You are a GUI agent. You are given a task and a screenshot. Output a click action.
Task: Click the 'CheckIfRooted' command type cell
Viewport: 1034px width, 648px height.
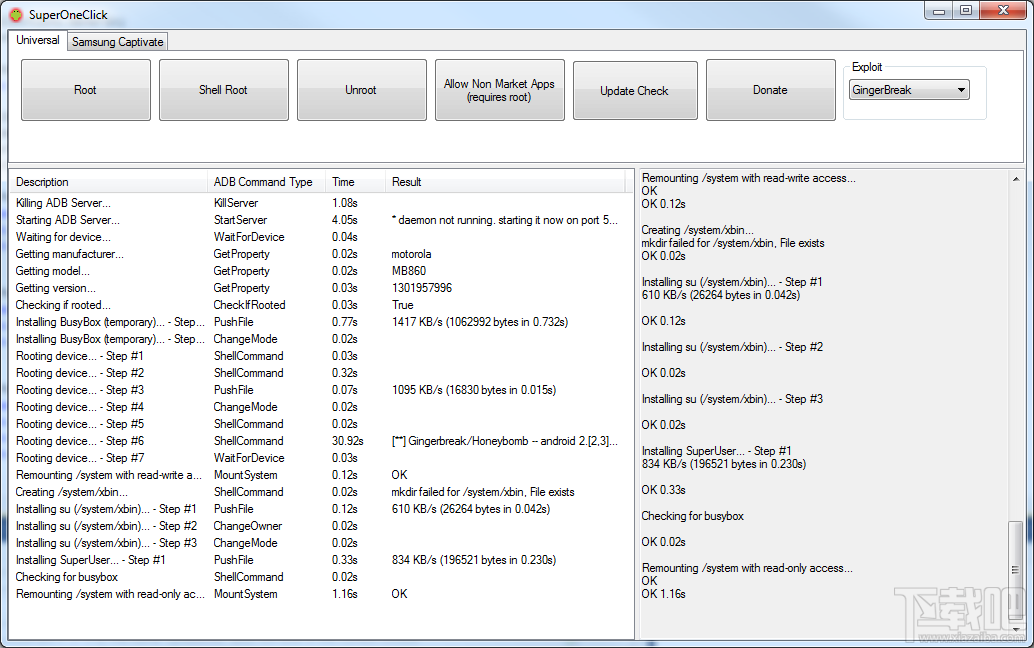point(249,305)
